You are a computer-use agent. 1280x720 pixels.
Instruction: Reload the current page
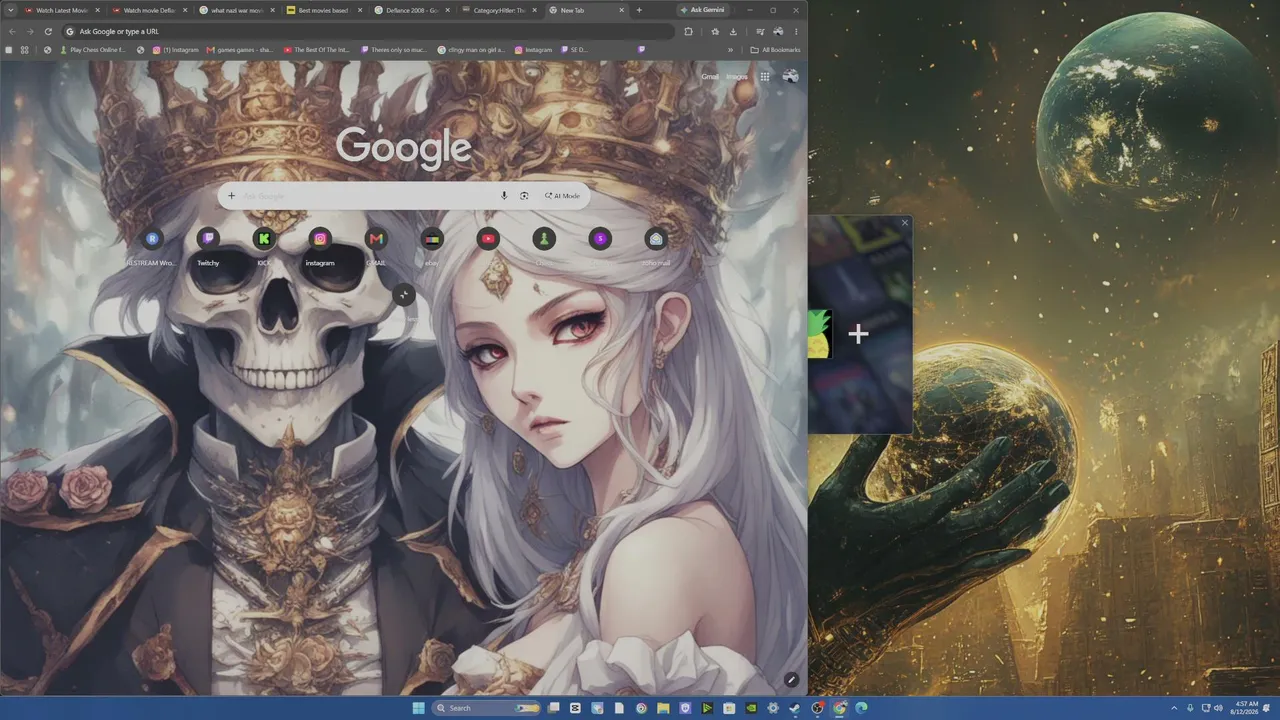[48, 31]
